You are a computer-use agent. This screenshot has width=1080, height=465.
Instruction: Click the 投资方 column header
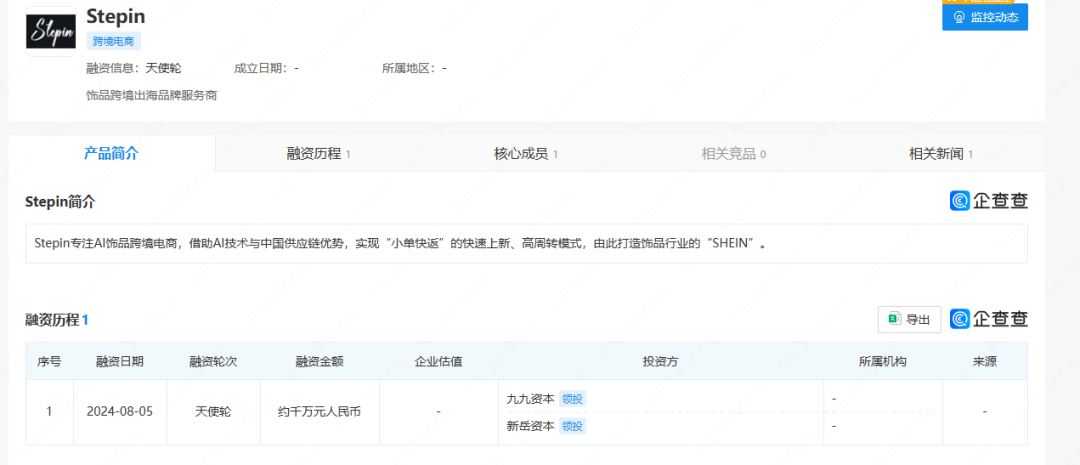[x=661, y=361]
